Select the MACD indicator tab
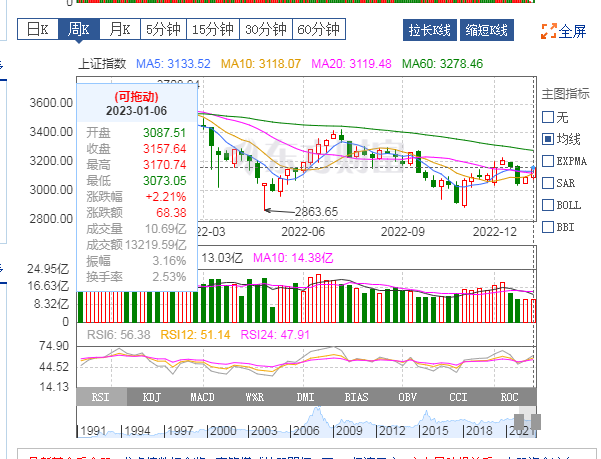 pyautogui.click(x=203, y=397)
